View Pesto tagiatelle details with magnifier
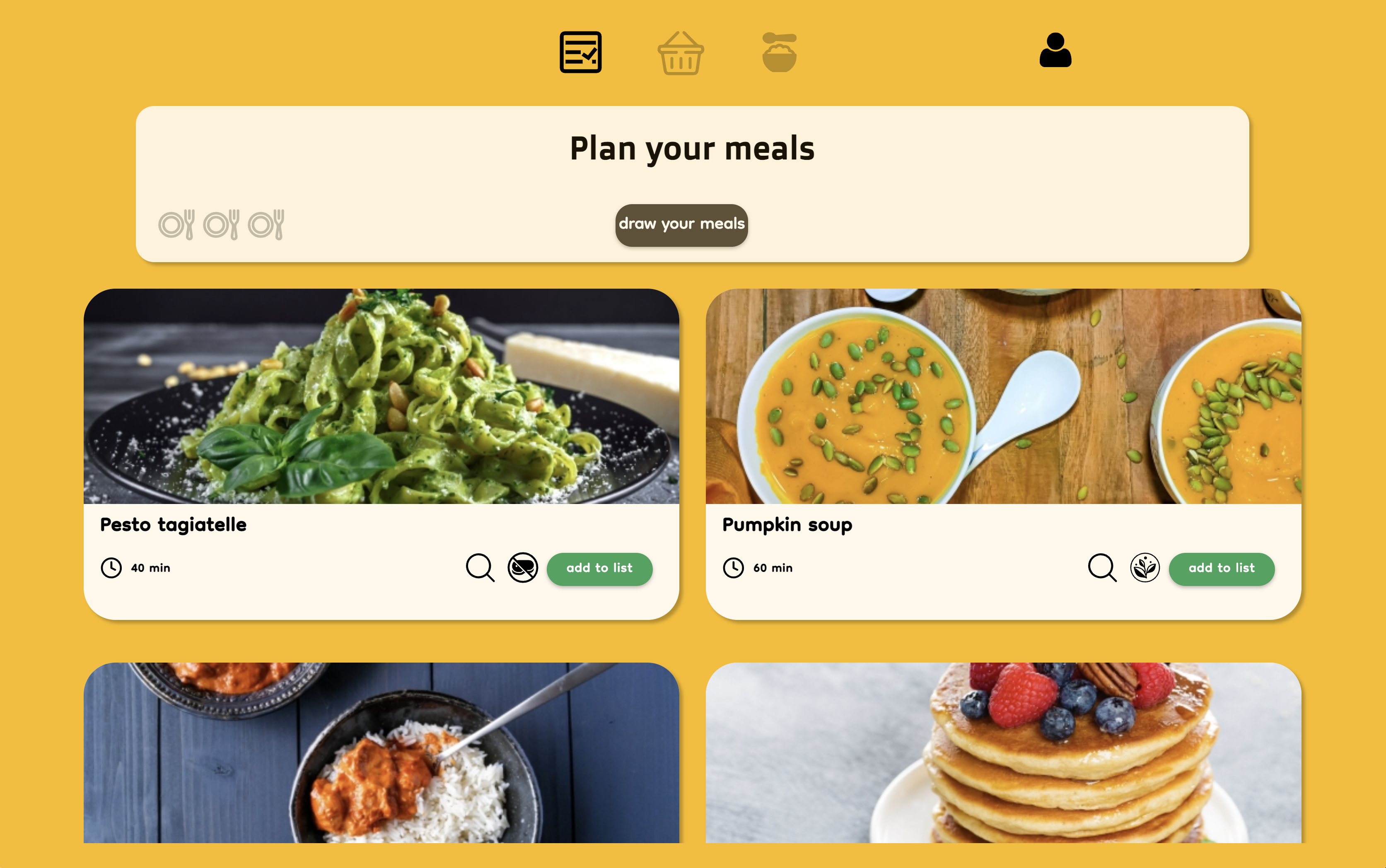Viewport: 1386px width, 868px height. coord(480,568)
